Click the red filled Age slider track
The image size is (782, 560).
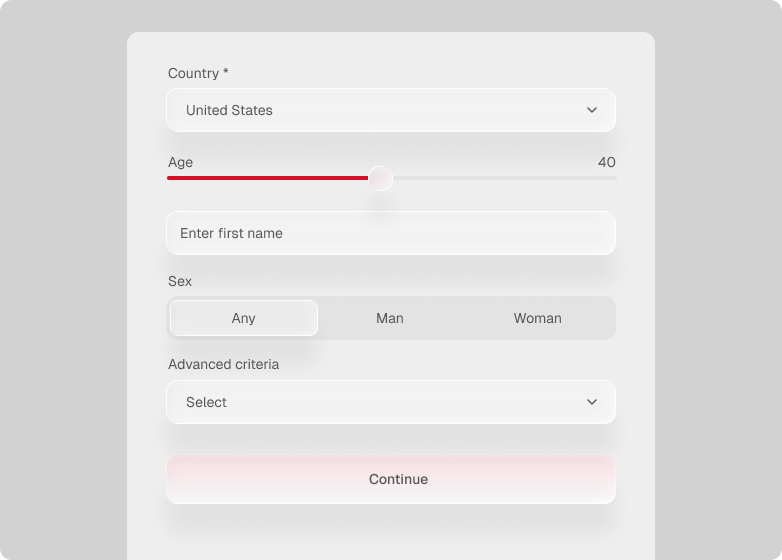coord(268,178)
